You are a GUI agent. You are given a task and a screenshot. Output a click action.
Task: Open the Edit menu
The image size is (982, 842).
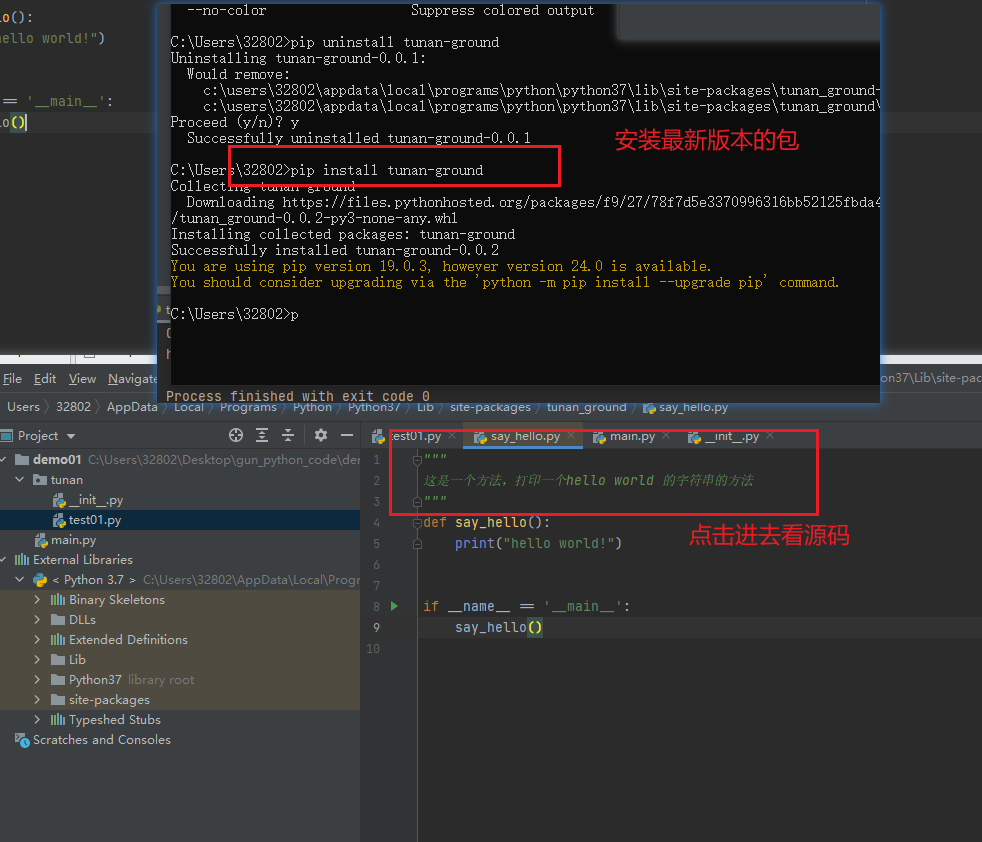point(44,379)
